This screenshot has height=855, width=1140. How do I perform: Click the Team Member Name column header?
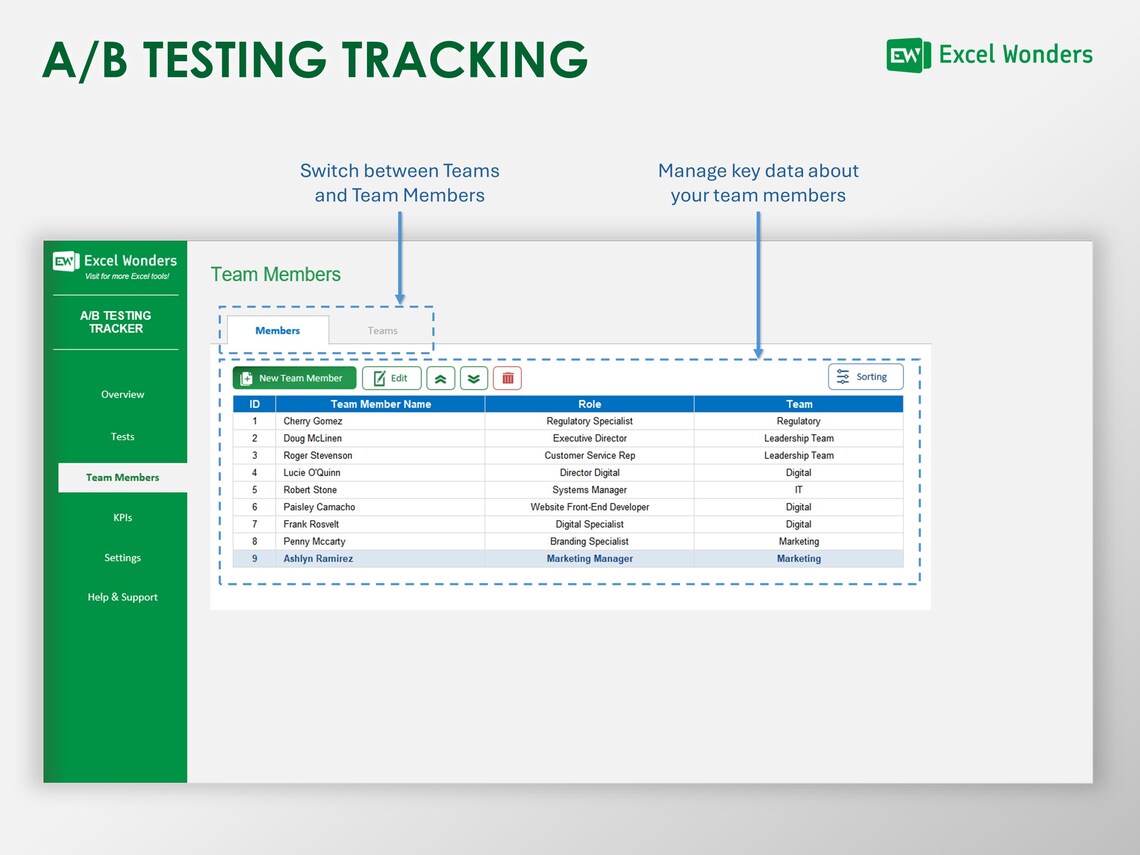[380, 404]
